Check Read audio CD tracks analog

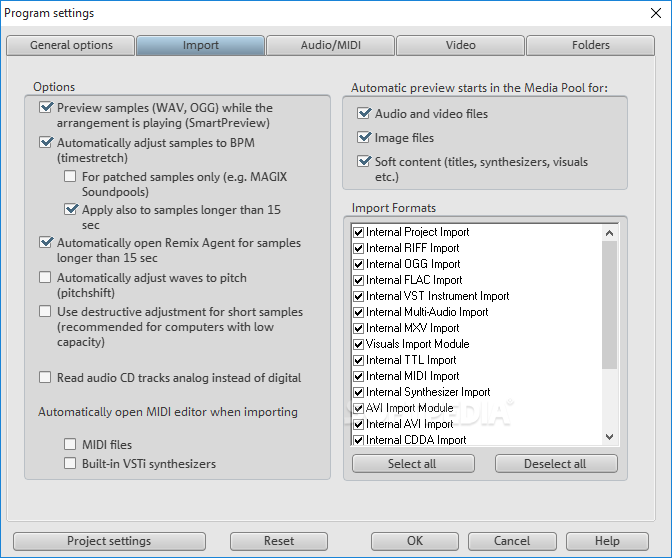[45, 377]
